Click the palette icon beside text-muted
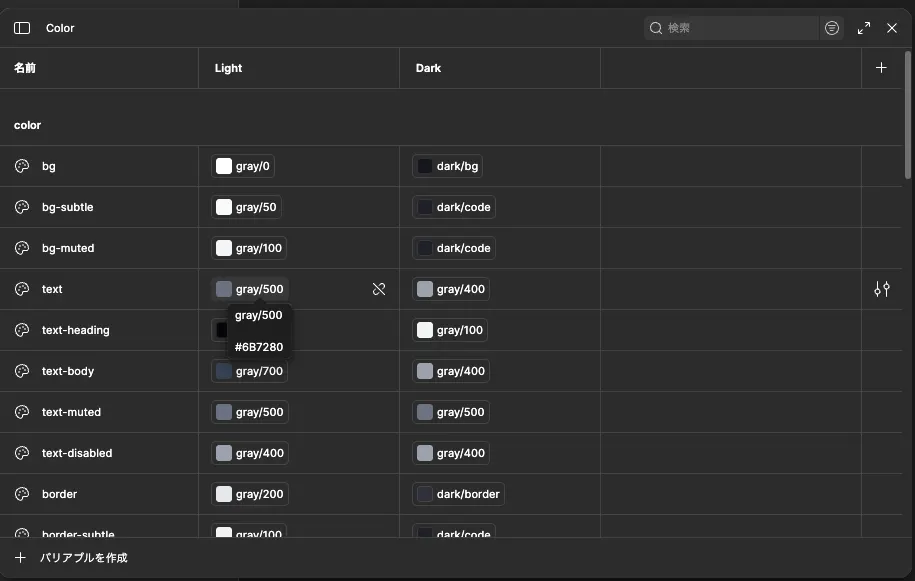The image size is (915, 581). pyautogui.click(x=22, y=412)
